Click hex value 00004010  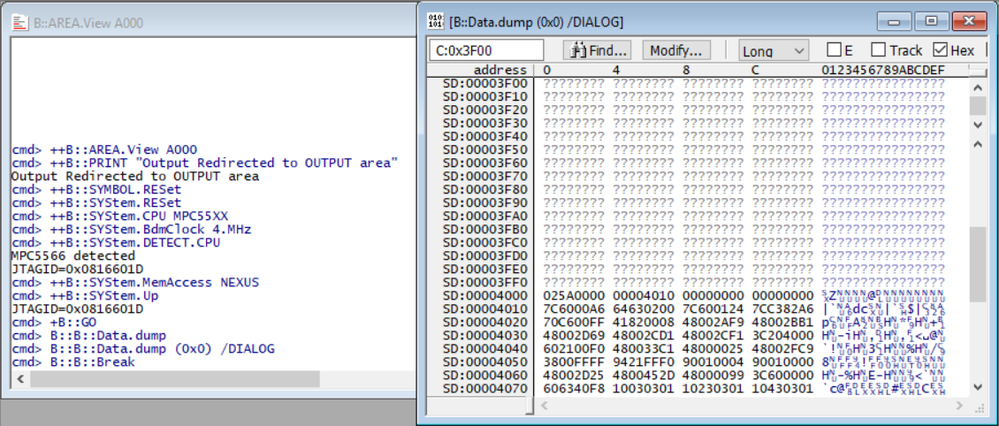tap(643, 295)
